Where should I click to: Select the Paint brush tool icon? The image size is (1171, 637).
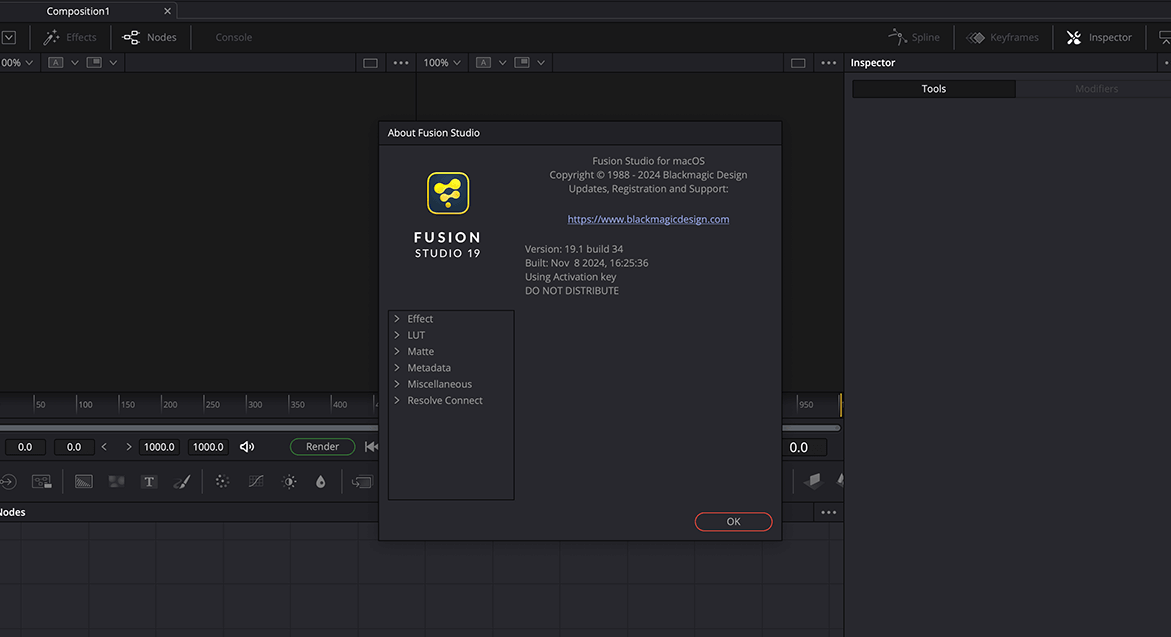click(181, 482)
